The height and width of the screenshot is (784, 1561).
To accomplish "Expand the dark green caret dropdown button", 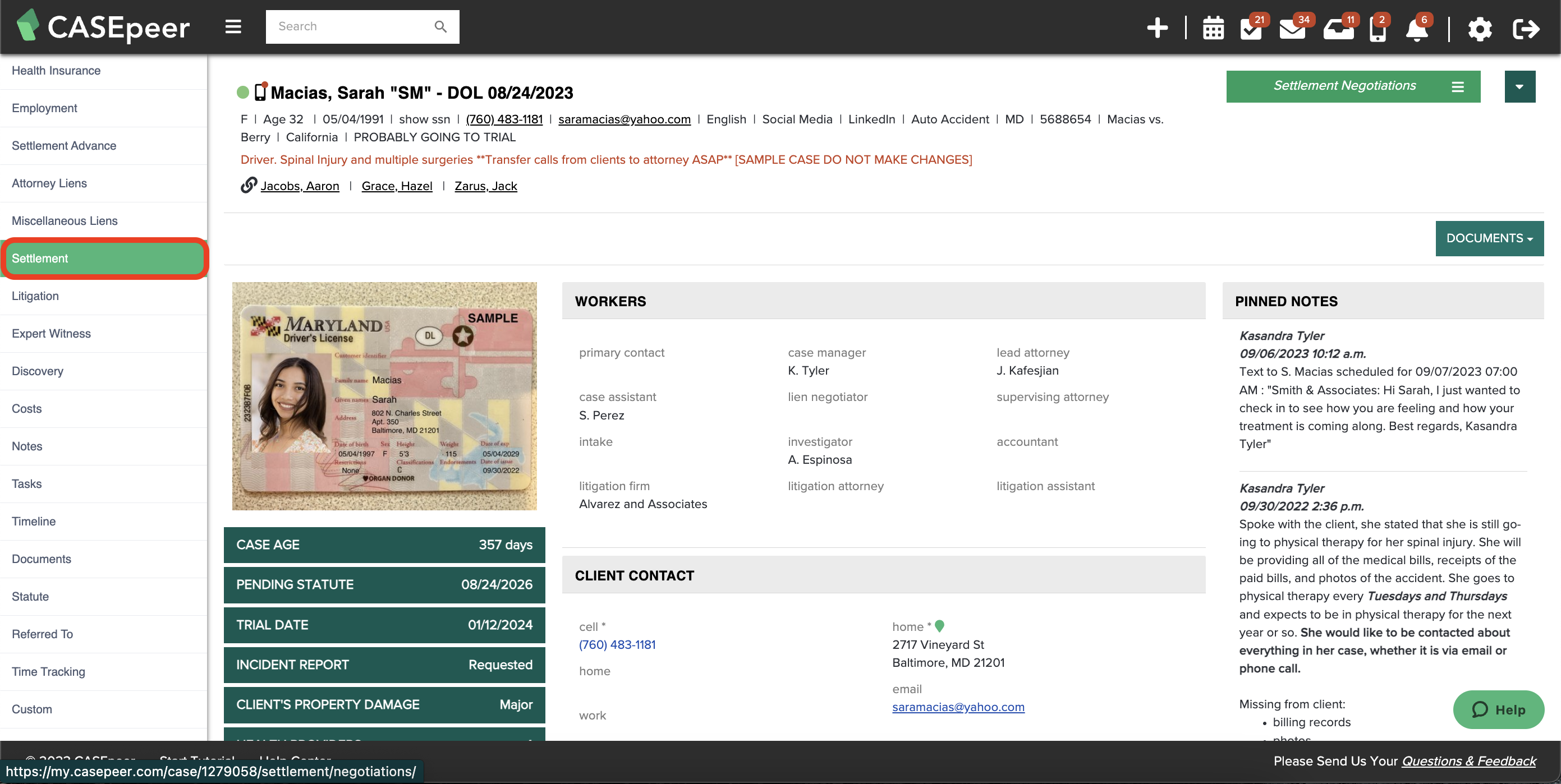I will click(x=1519, y=86).
